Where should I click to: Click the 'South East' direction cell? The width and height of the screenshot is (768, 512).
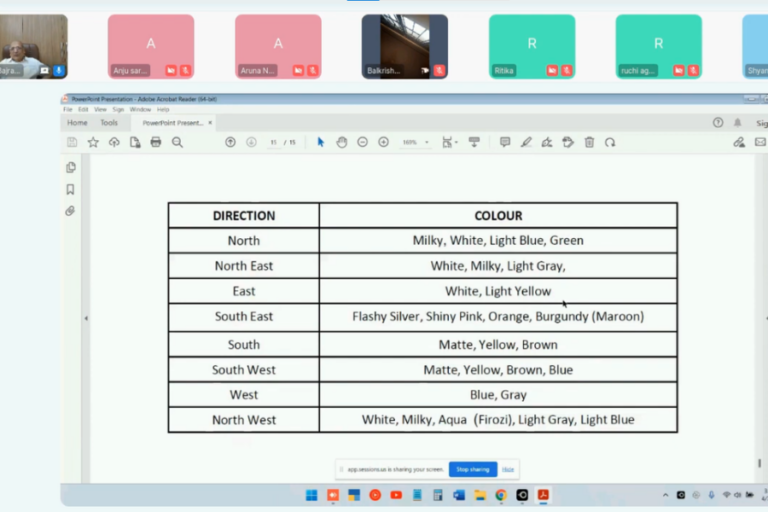[x=244, y=317]
